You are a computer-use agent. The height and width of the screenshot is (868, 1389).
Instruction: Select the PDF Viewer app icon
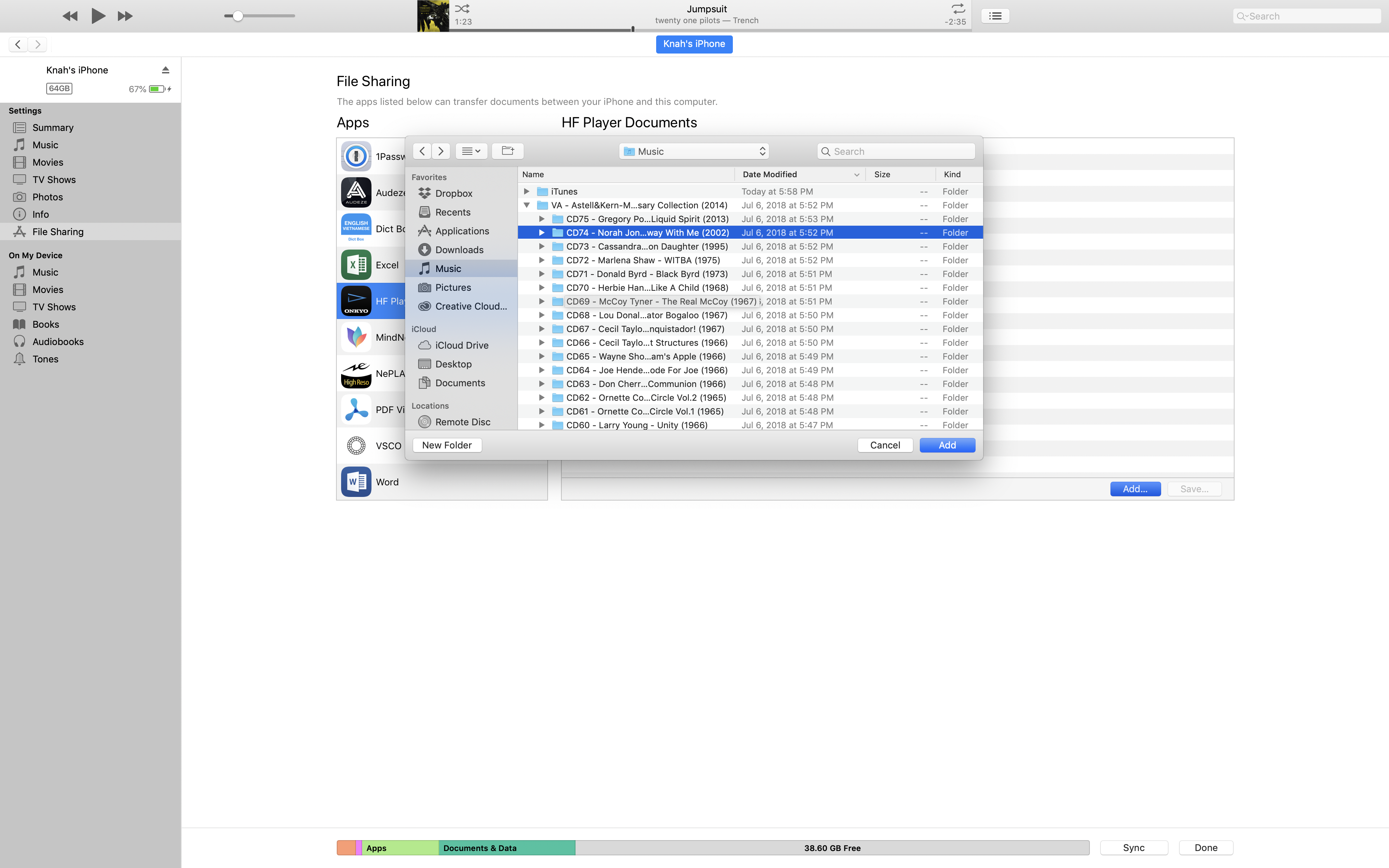[356, 409]
